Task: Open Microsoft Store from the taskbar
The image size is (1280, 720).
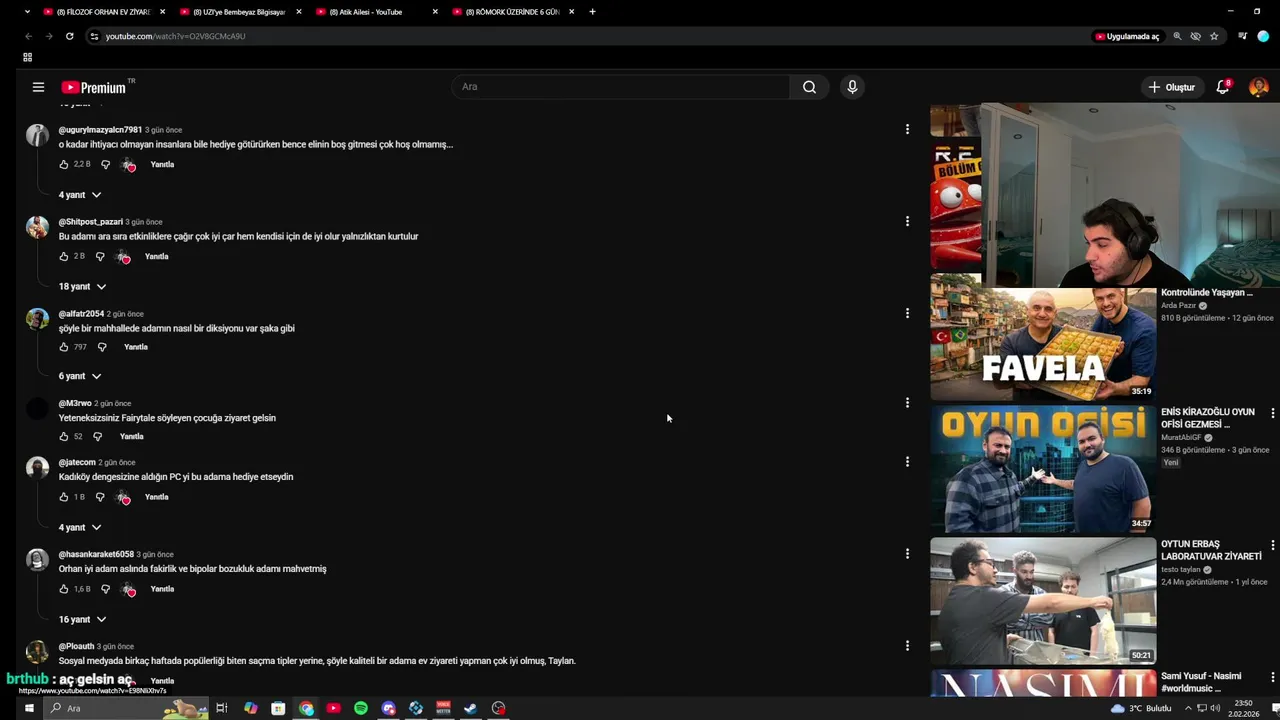Action: [x=278, y=708]
